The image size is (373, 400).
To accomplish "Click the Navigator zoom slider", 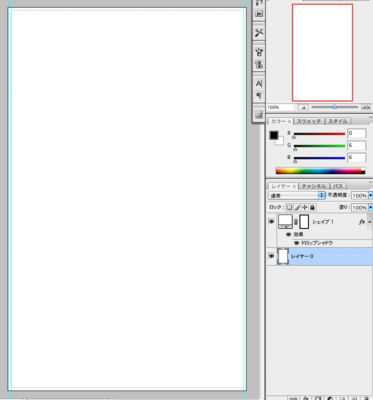I will tap(334, 107).
